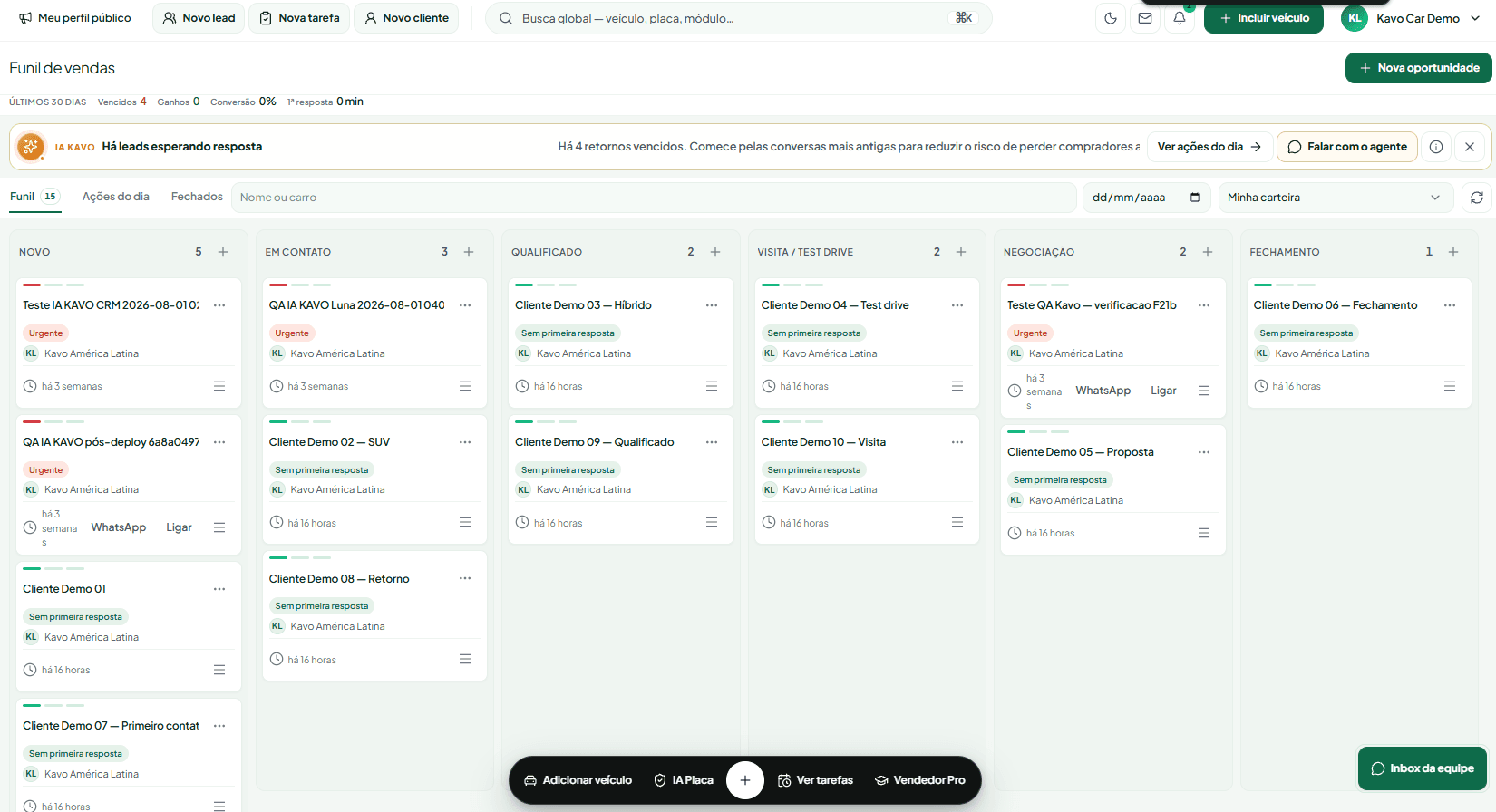The height and width of the screenshot is (812, 1496).
Task: Click Novo cliente button
Action: tap(406, 18)
